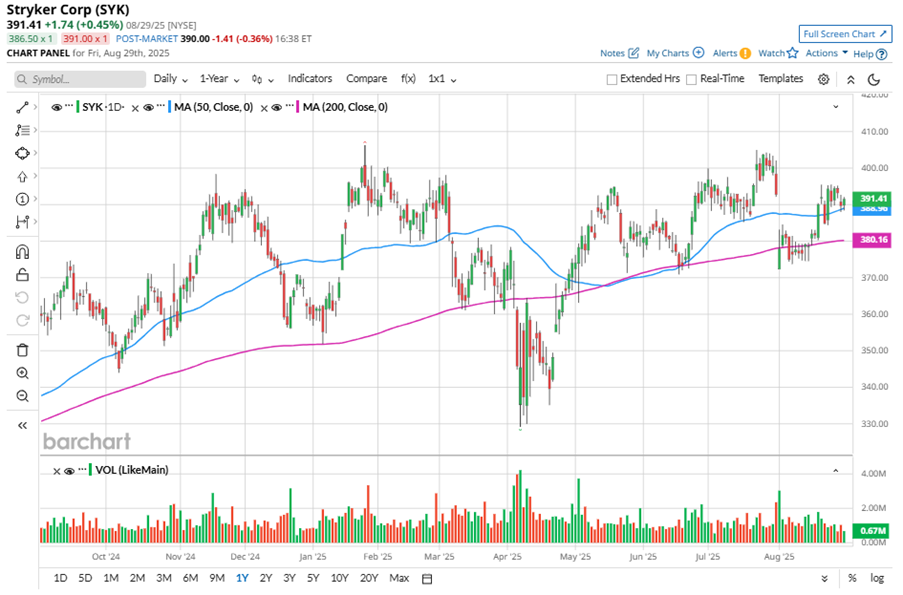The image size is (903, 595).
Task: Select the trend line drawing tool
Action: click(22, 107)
